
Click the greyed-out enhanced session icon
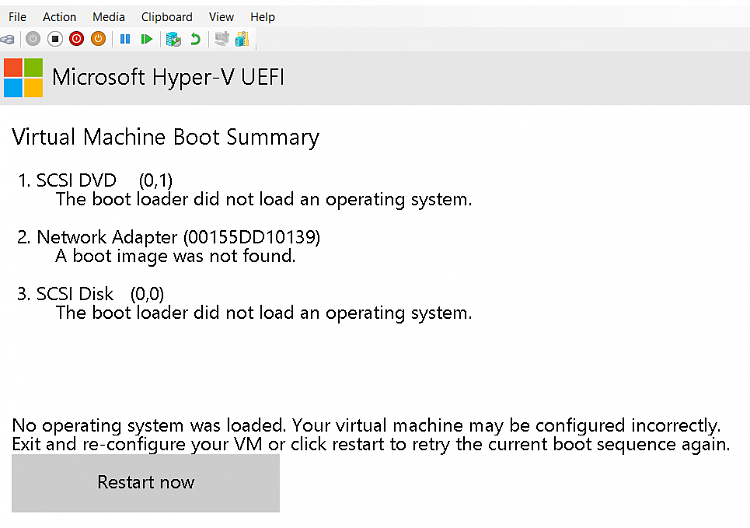point(221,39)
